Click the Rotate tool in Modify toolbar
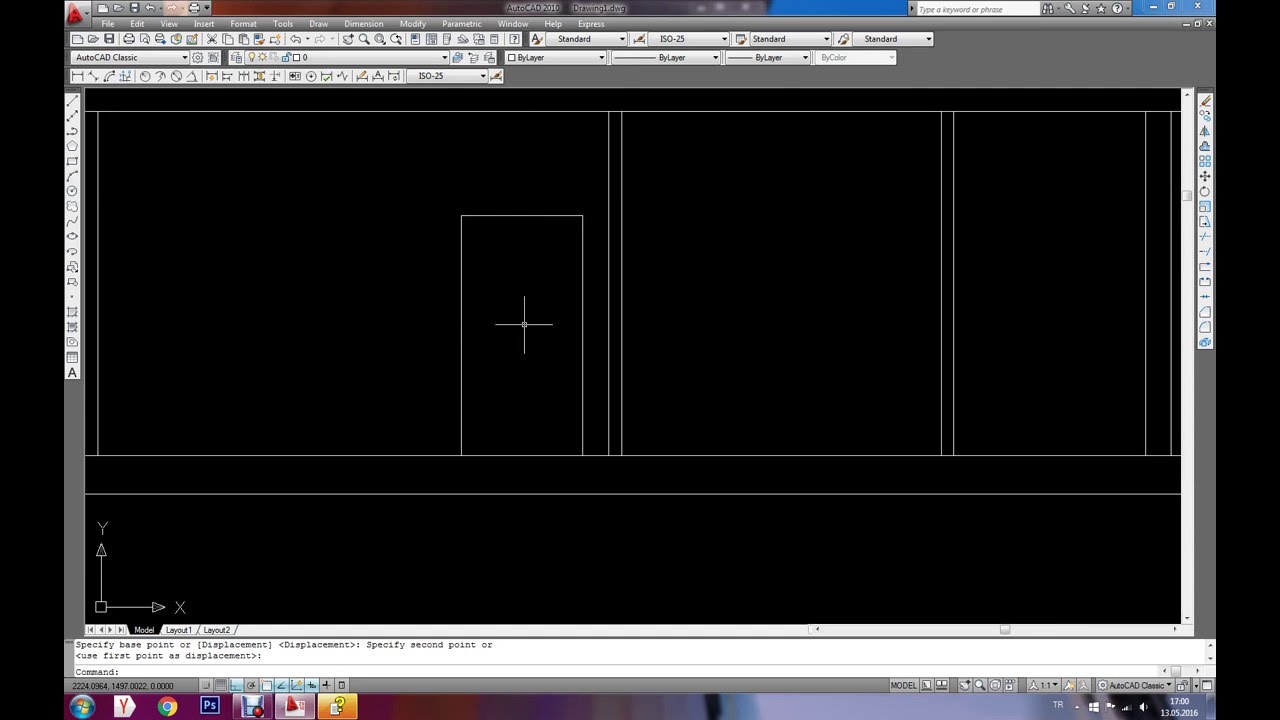This screenshot has width=1280, height=720. [x=1205, y=191]
